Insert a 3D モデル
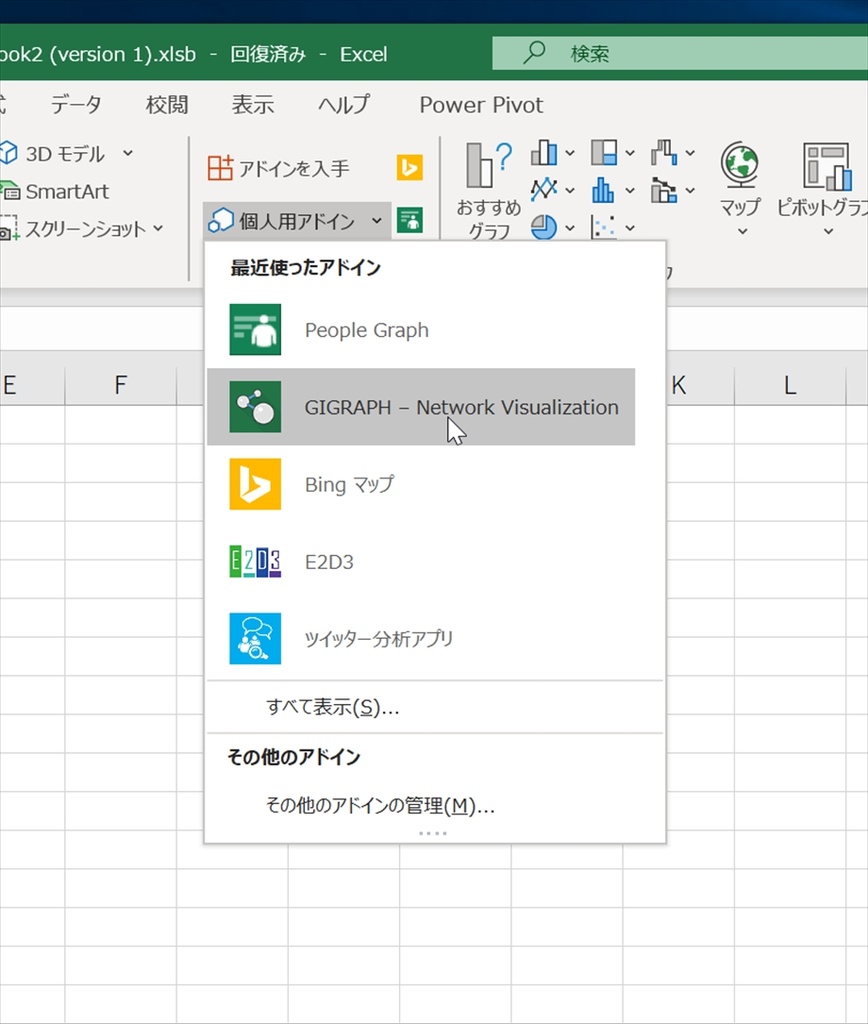868x1024 pixels. click(52, 153)
